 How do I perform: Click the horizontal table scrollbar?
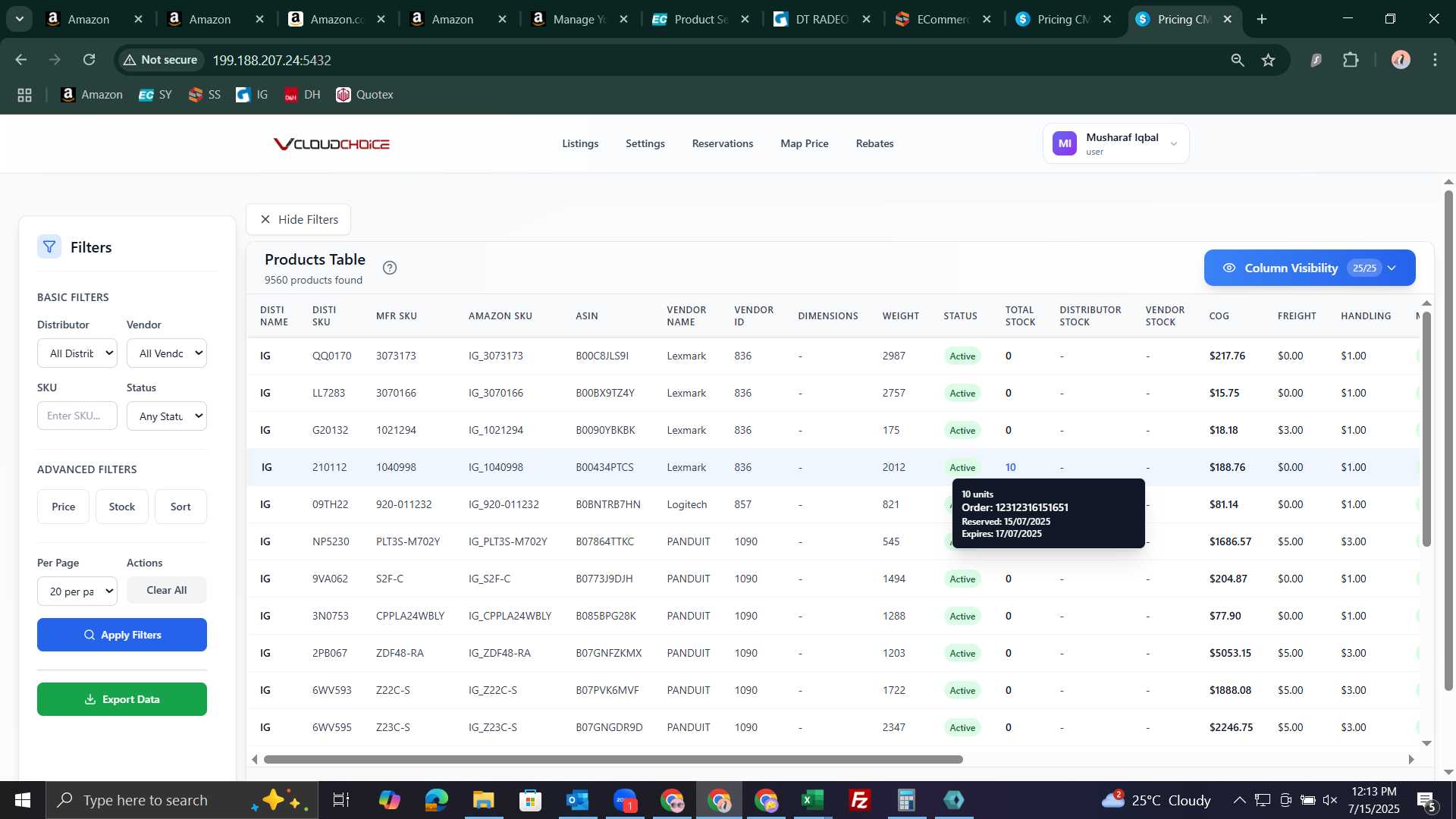tap(613, 759)
